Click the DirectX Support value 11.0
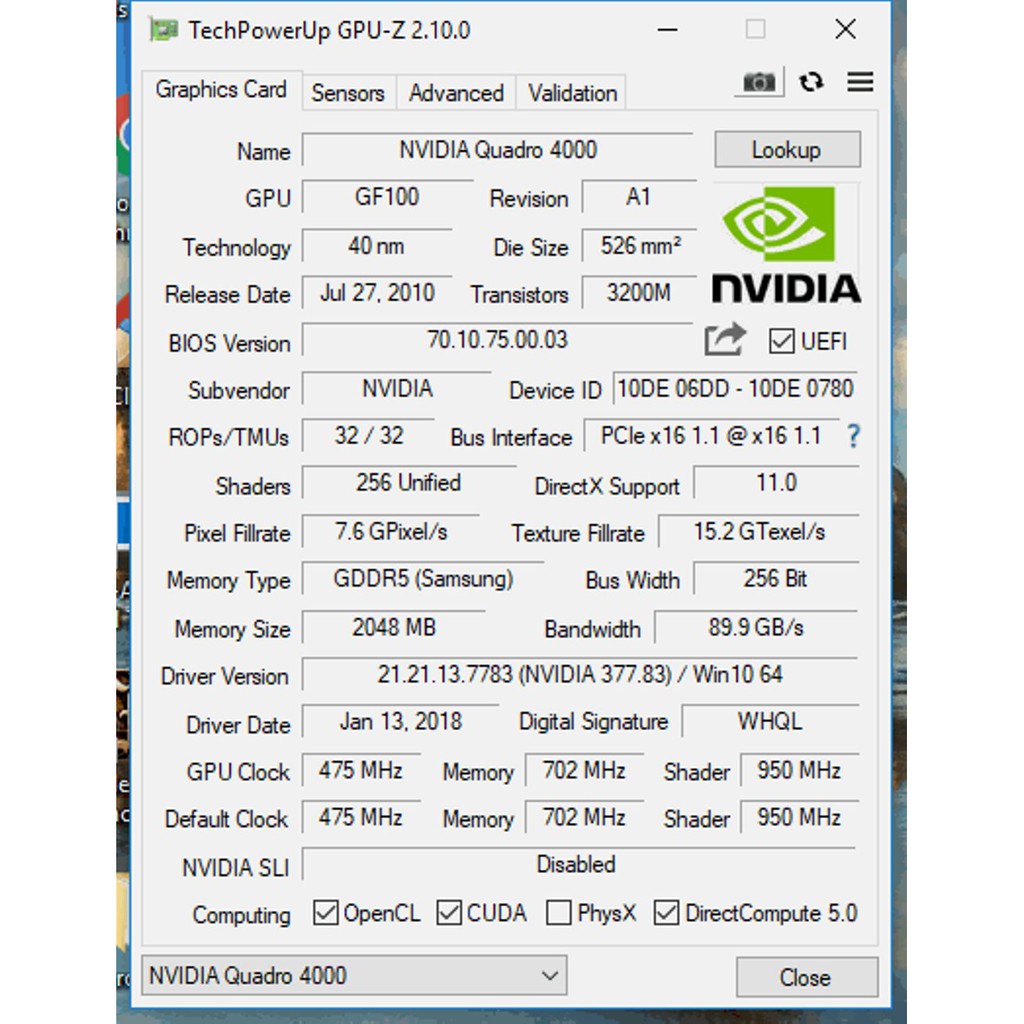The image size is (1024, 1024). (x=776, y=483)
